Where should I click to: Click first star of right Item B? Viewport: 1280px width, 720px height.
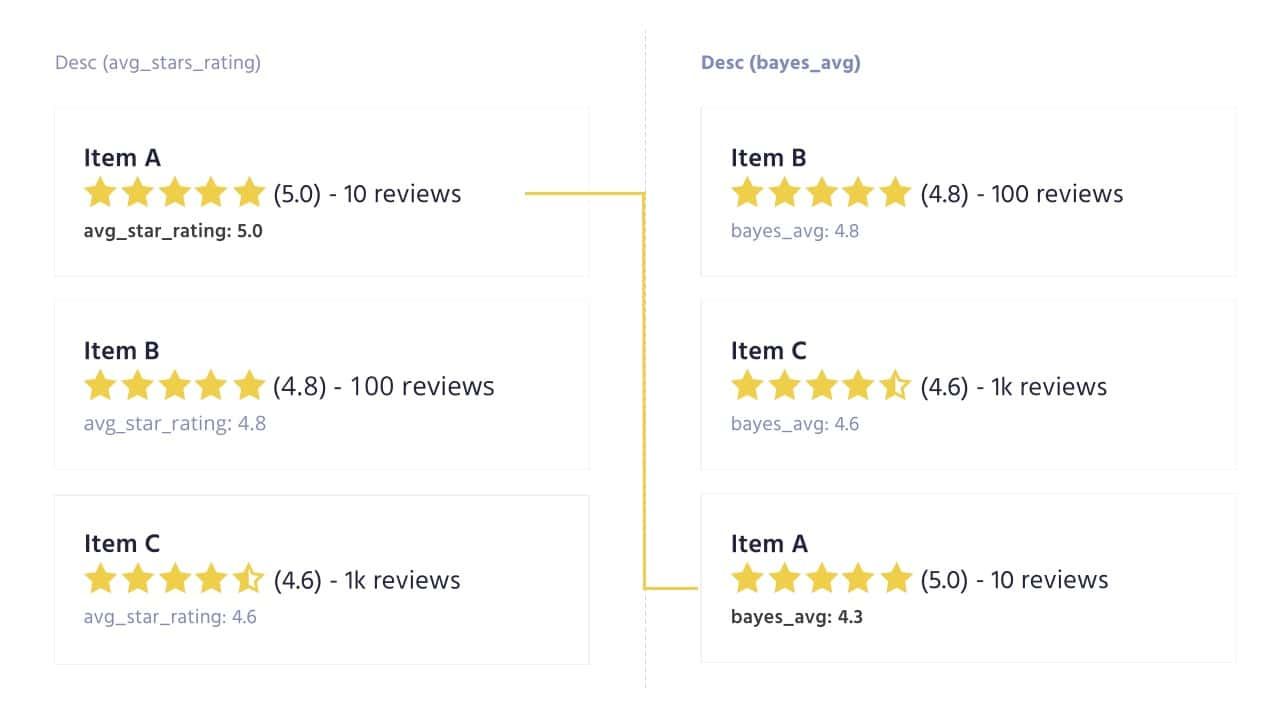click(747, 192)
